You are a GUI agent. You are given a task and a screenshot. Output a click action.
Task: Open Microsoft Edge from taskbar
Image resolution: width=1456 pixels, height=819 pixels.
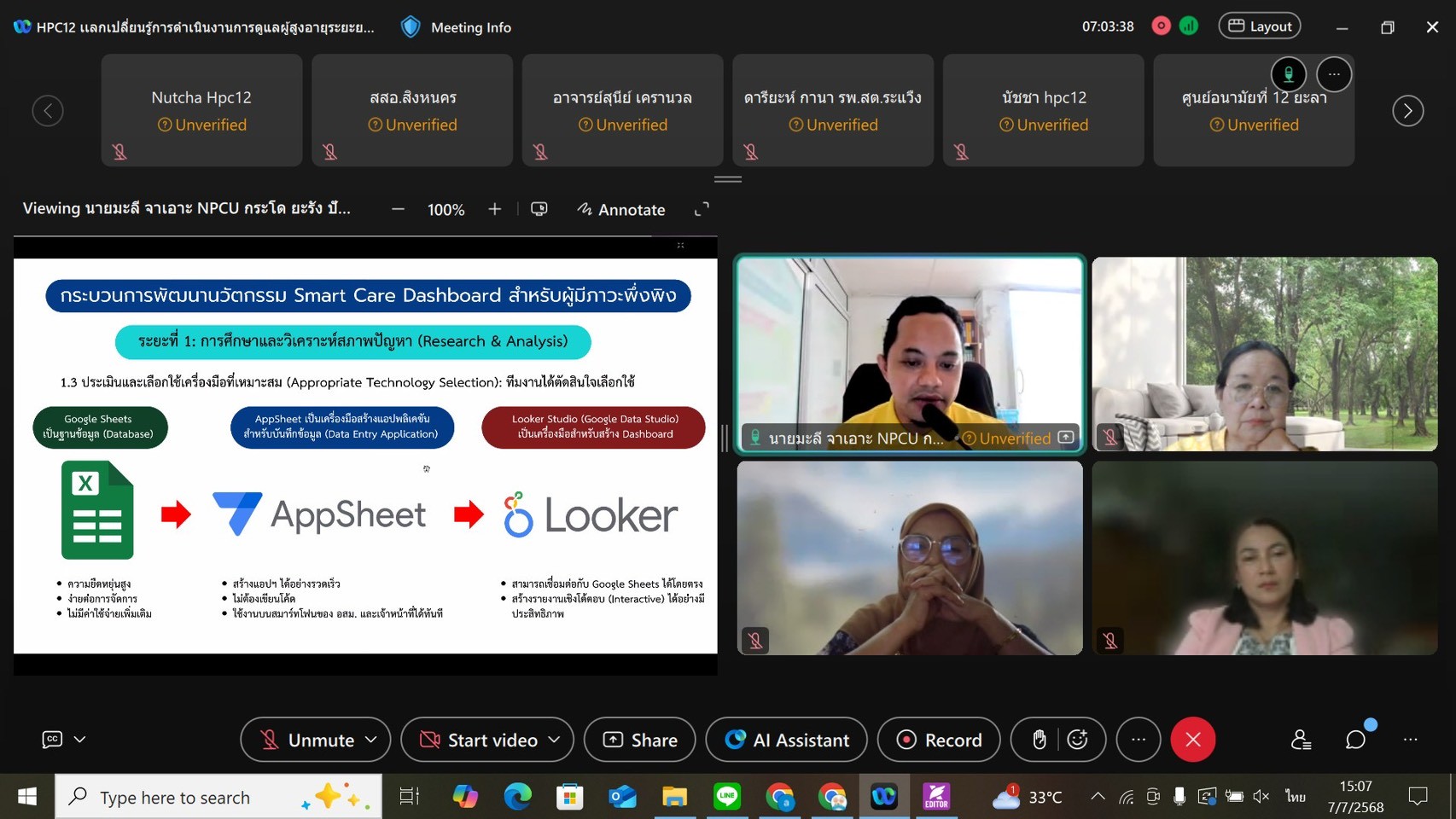pos(517,797)
